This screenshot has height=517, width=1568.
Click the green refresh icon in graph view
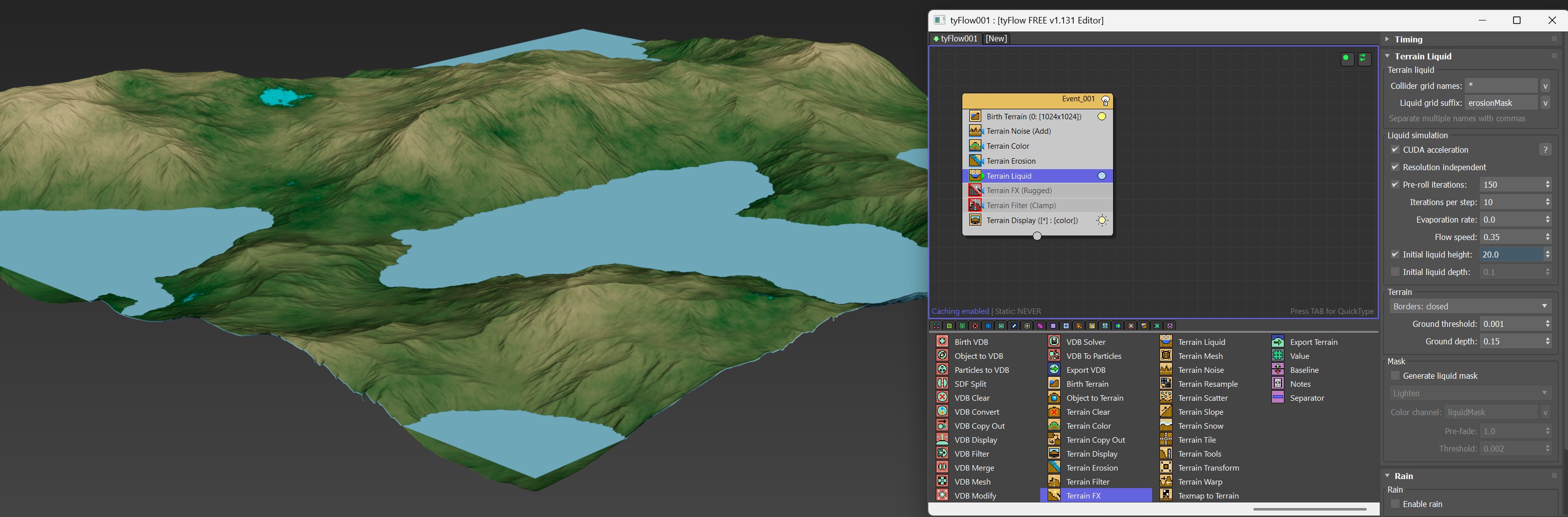tap(1363, 58)
